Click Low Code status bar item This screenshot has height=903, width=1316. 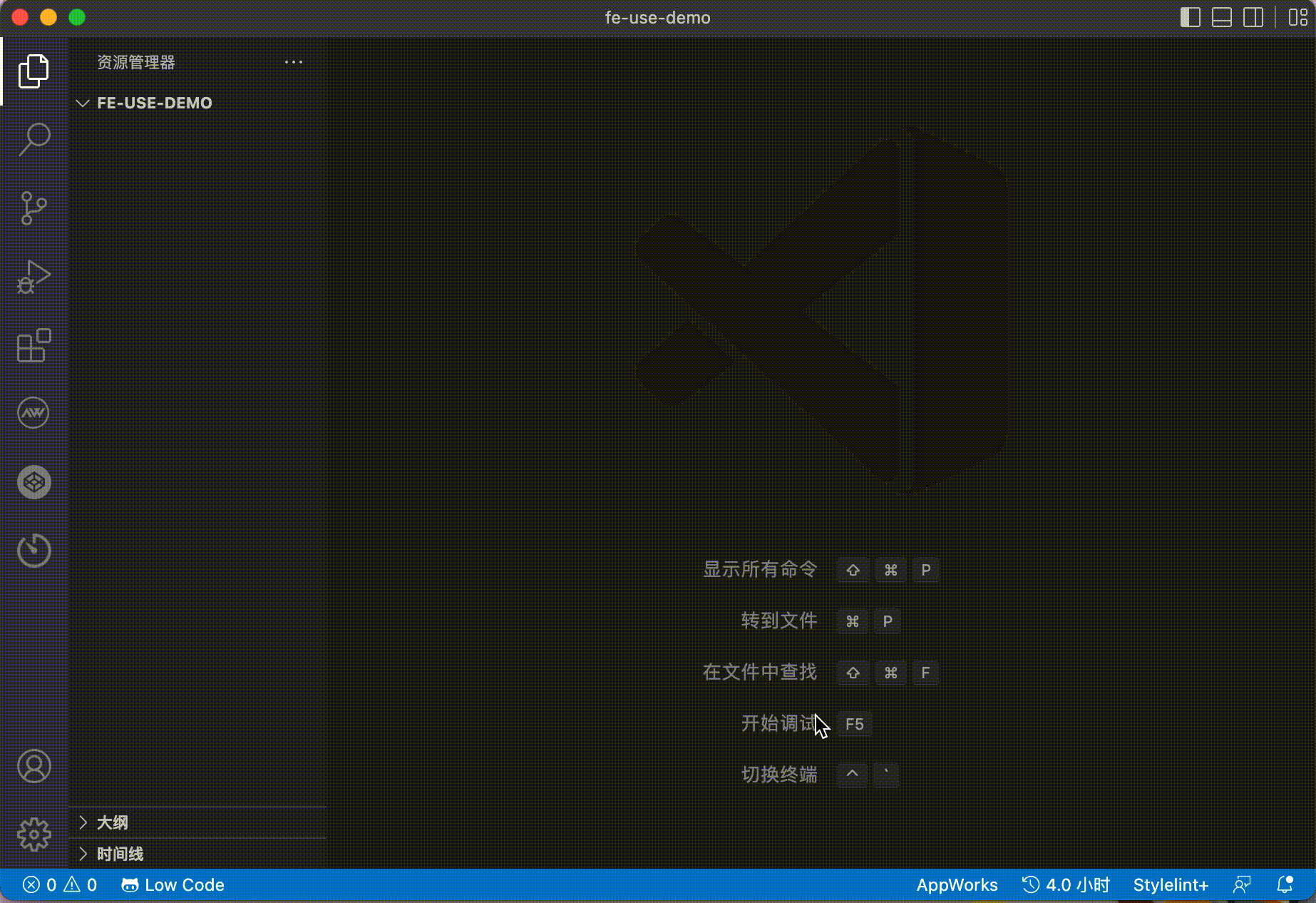point(173,885)
